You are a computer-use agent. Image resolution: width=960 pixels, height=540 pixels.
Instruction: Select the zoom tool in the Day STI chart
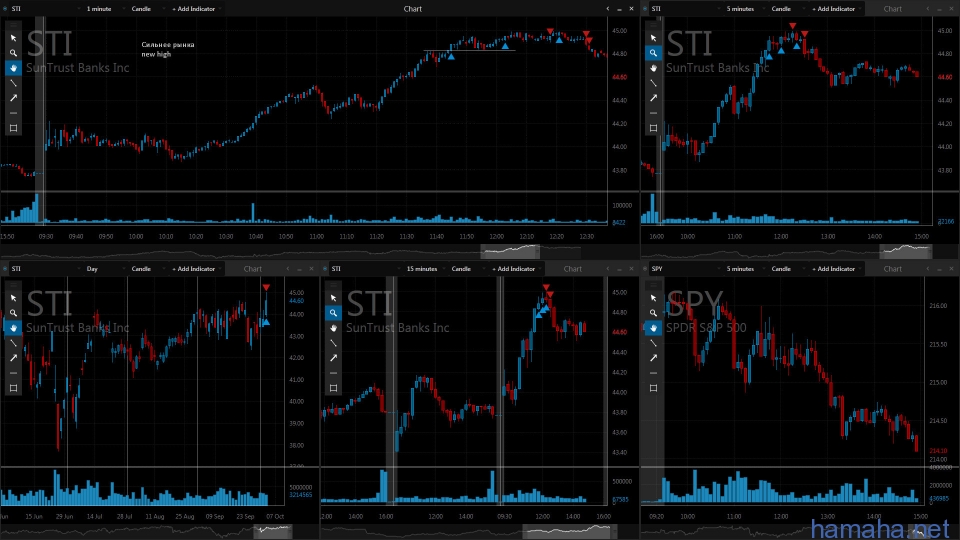pos(13,313)
